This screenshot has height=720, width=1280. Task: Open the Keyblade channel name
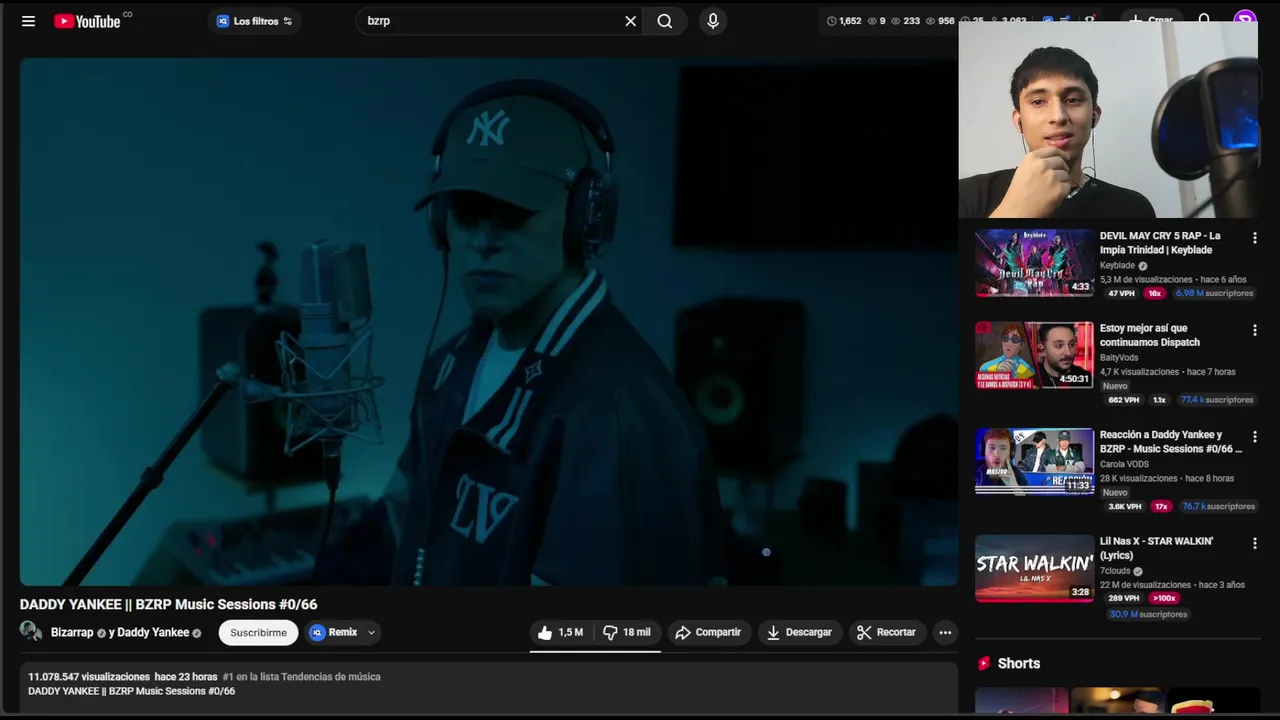pos(1117,265)
